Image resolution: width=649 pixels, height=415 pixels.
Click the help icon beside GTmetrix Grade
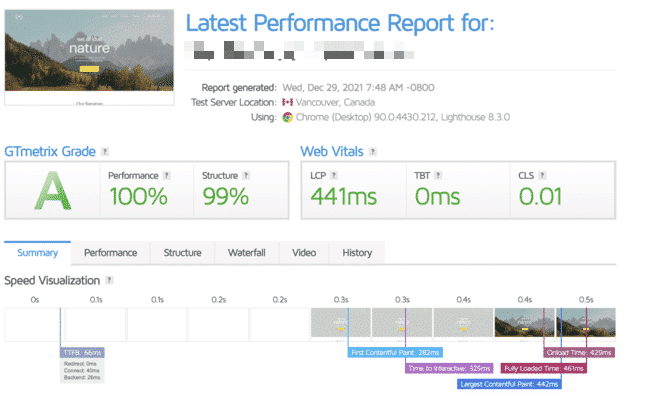coord(105,152)
